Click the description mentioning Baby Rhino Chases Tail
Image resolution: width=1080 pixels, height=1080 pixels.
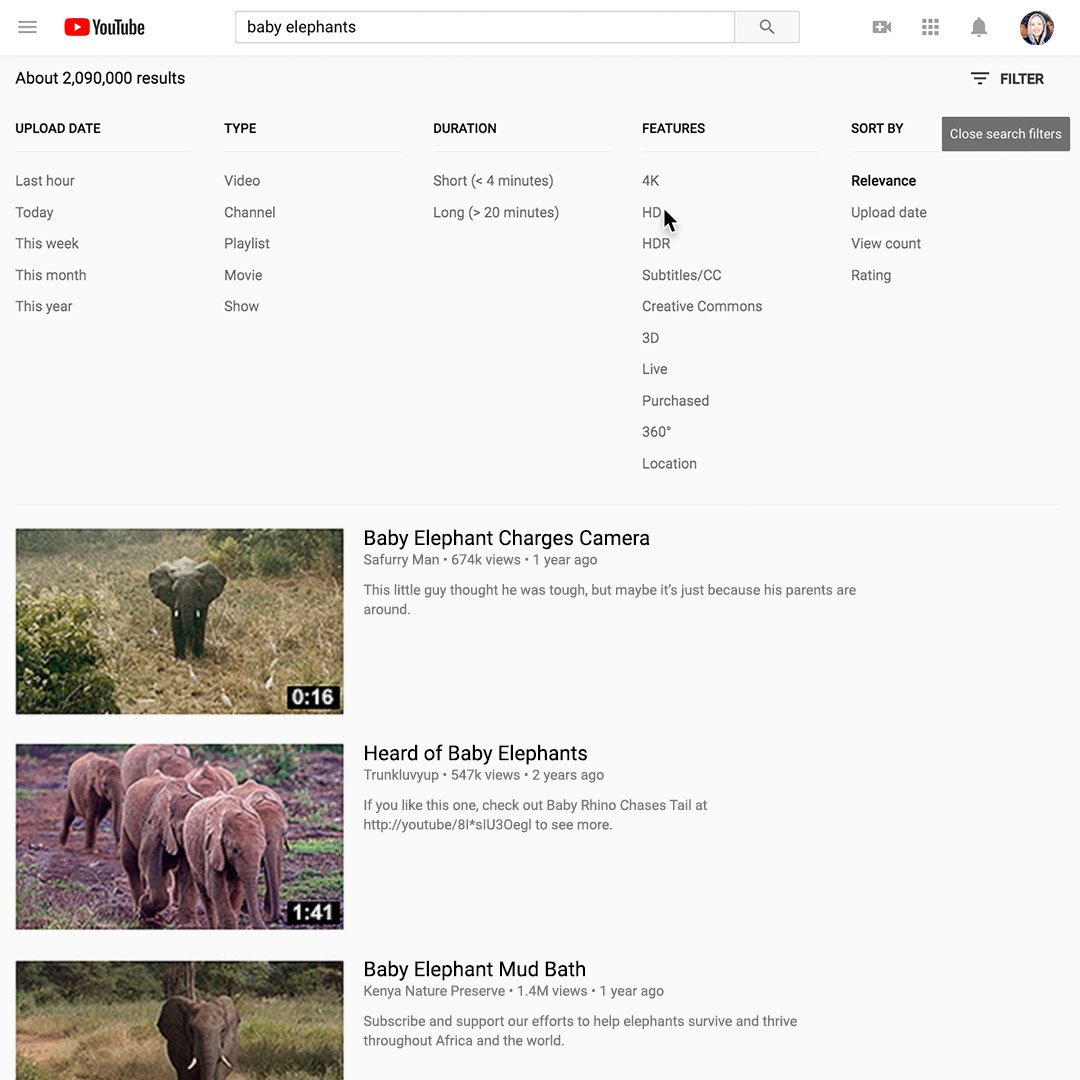point(535,815)
